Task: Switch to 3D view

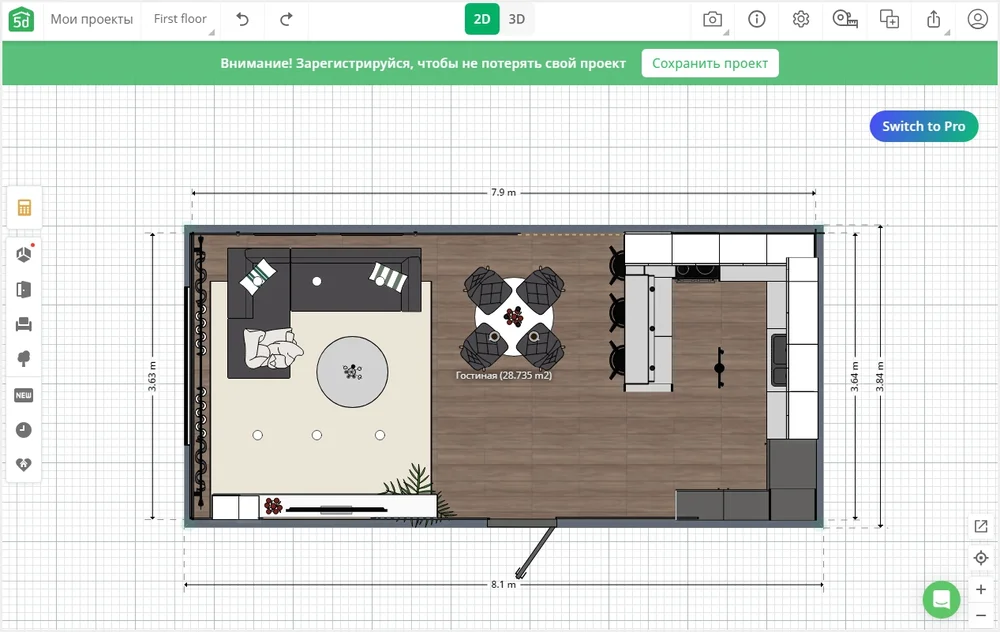Action: pyautogui.click(x=517, y=19)
